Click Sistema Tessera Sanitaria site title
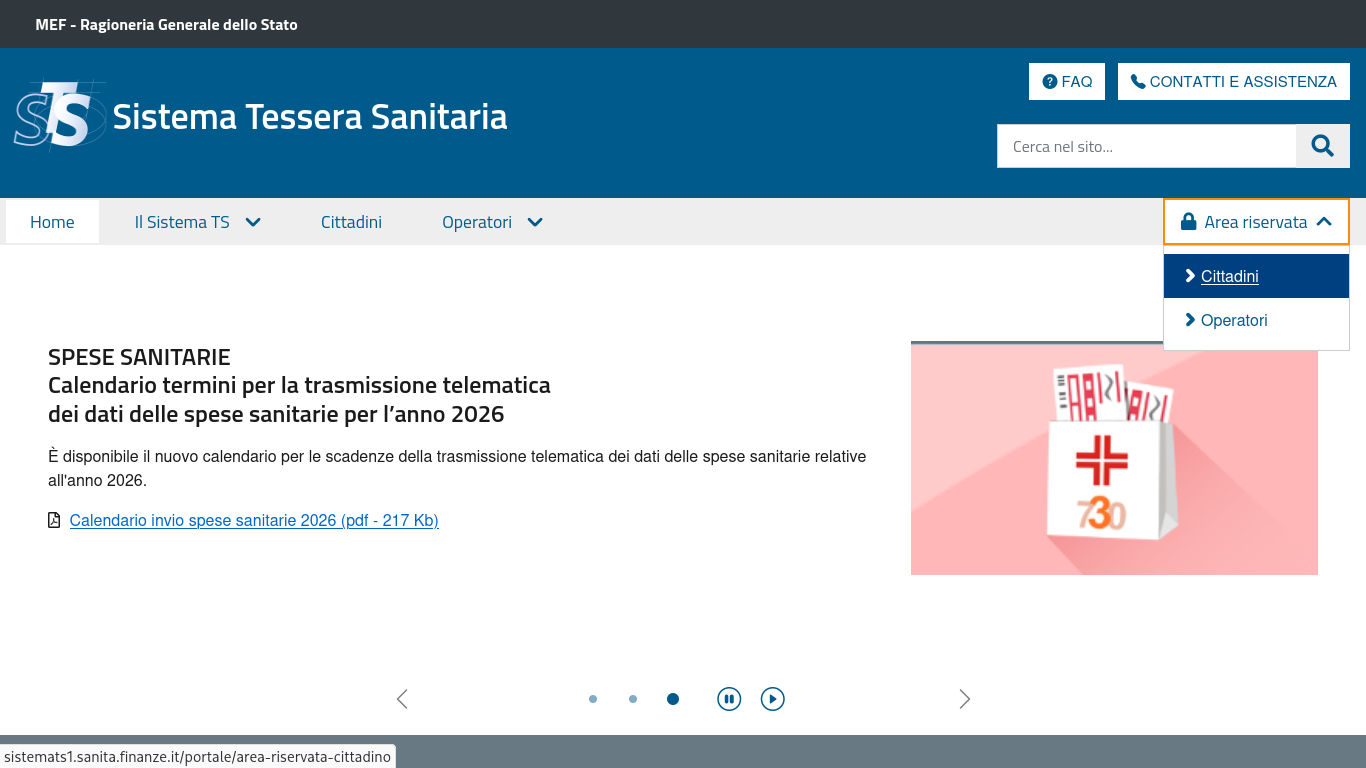Viewport: 1366px width, 768px height. pos(310,117)
